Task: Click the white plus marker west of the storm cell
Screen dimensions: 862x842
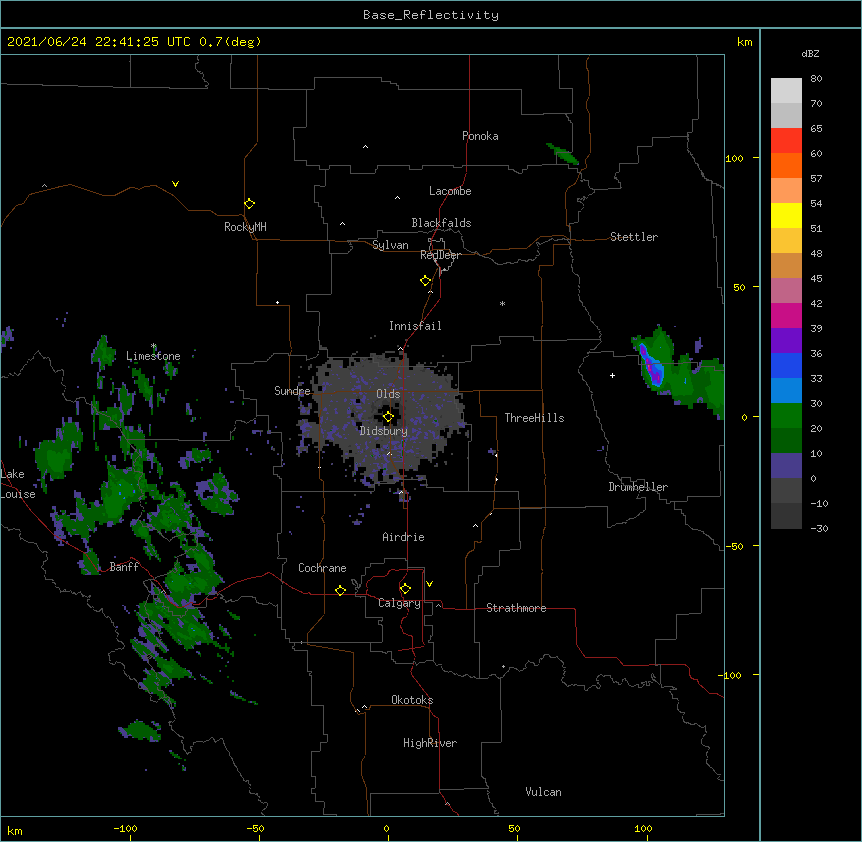Action: (612, 375)
